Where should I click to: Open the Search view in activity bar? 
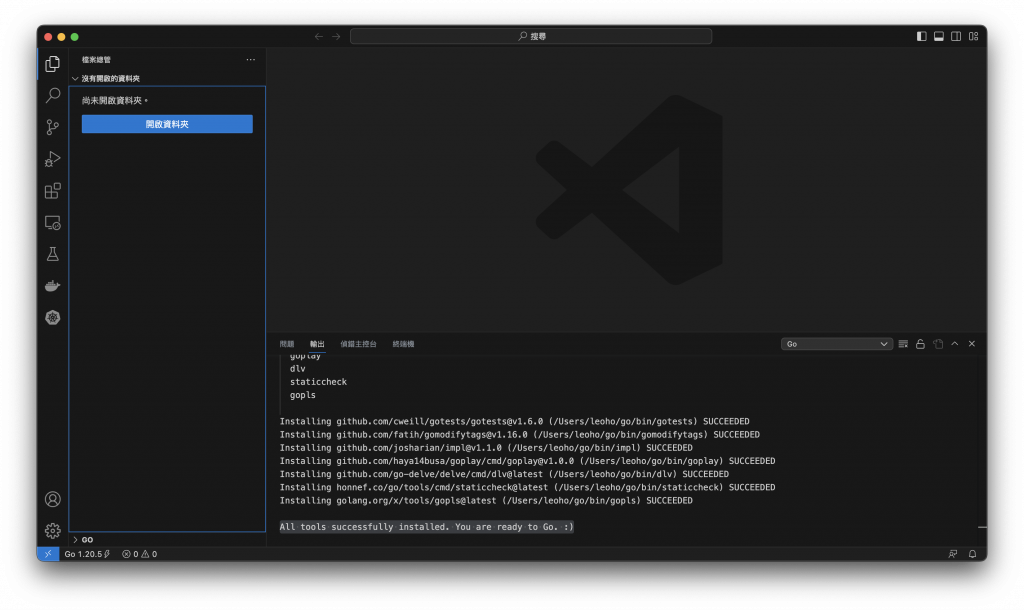coord(53,95)
